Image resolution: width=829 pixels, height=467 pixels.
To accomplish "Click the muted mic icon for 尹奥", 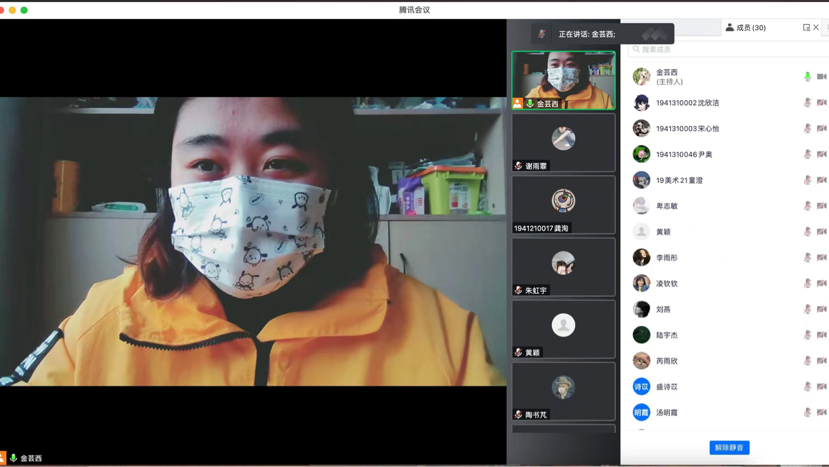I will coord(808,155).
